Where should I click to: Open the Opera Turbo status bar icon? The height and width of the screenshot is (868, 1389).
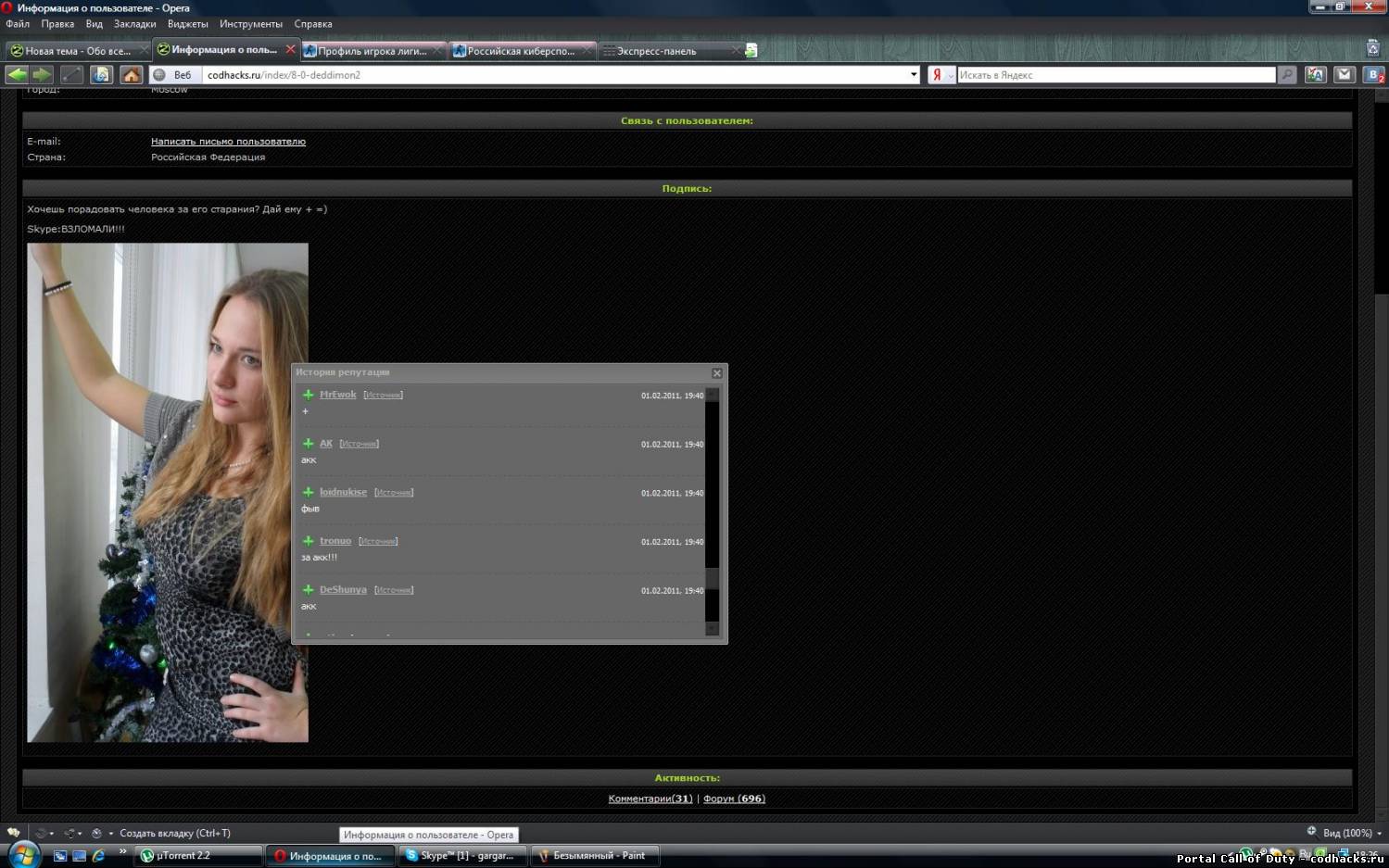coord(96,833)
